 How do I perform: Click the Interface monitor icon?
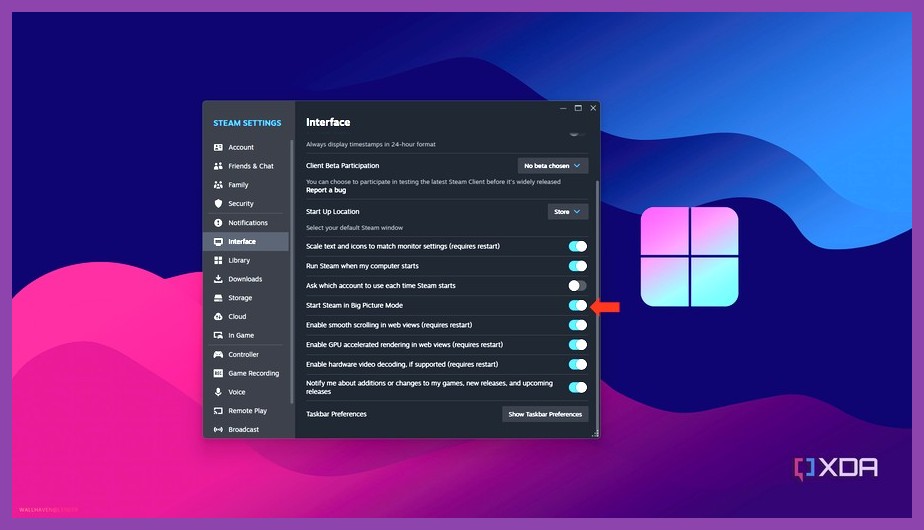218,242
